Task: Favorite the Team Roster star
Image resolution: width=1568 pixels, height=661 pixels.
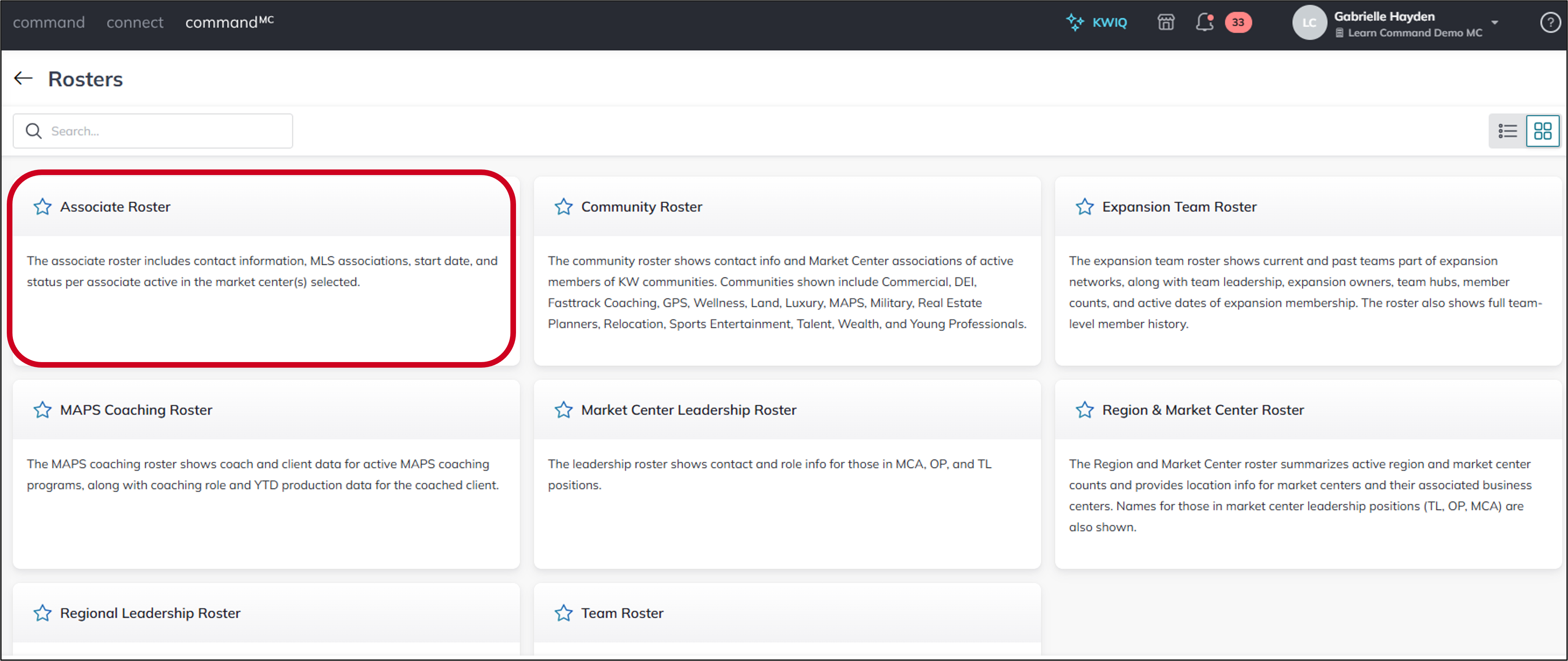Action: (564, 613)
